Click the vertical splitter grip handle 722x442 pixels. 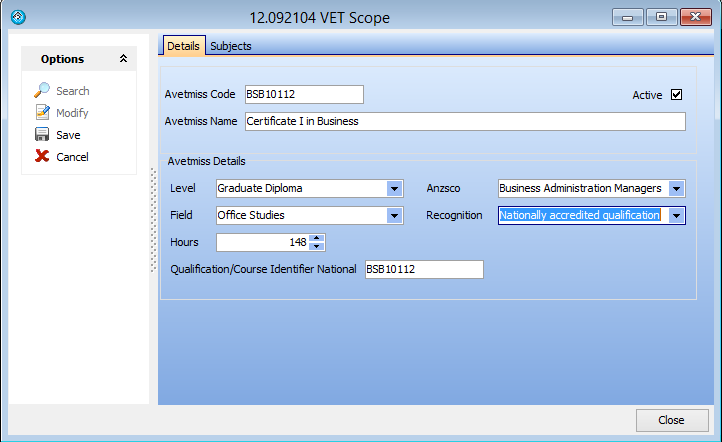(x=153, y=220)
